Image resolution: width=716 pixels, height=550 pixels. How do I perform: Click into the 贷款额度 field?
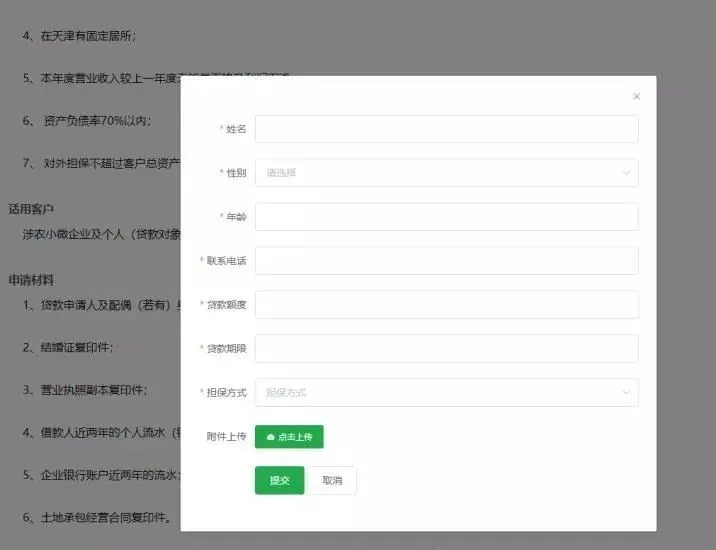pos(446,305)
